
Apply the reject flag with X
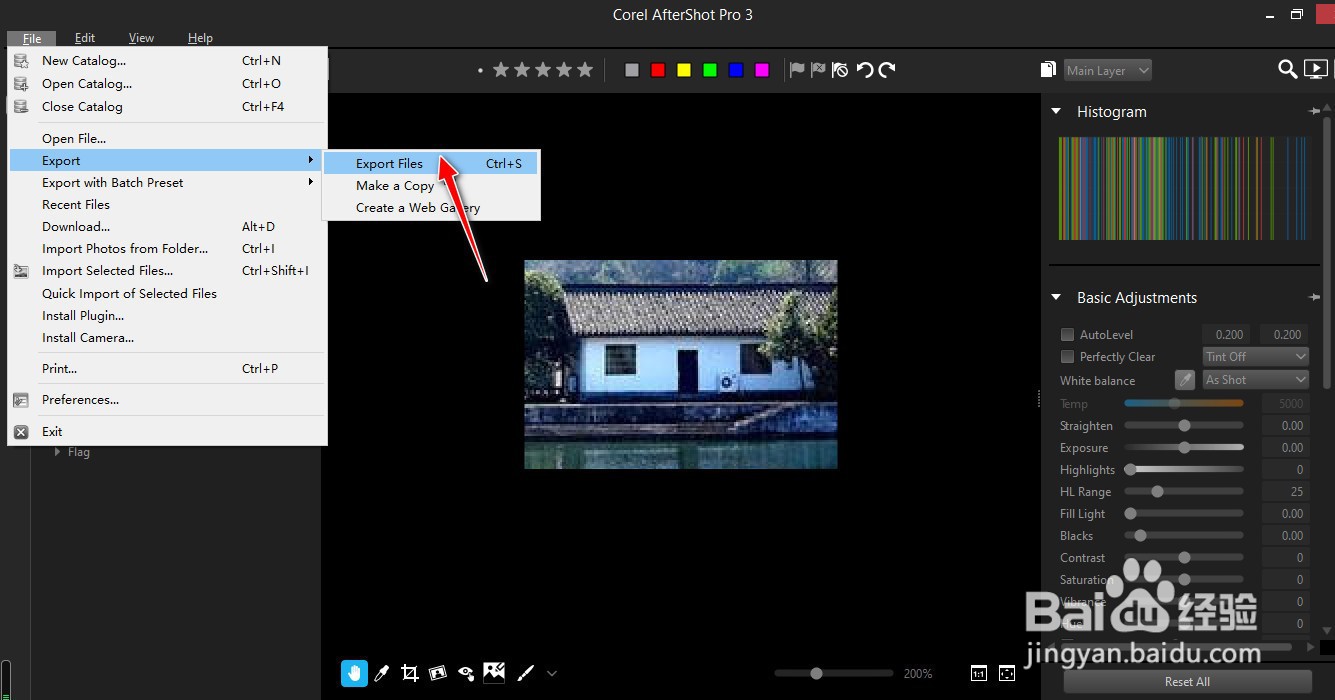(x=818, y=69)
